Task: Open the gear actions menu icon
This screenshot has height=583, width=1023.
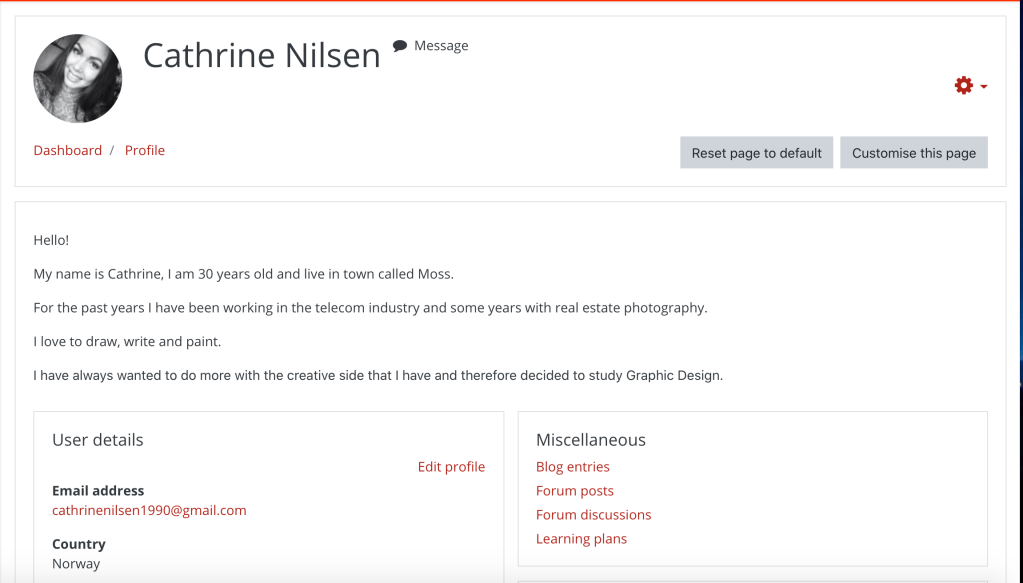Action: (x=964, y=86)
